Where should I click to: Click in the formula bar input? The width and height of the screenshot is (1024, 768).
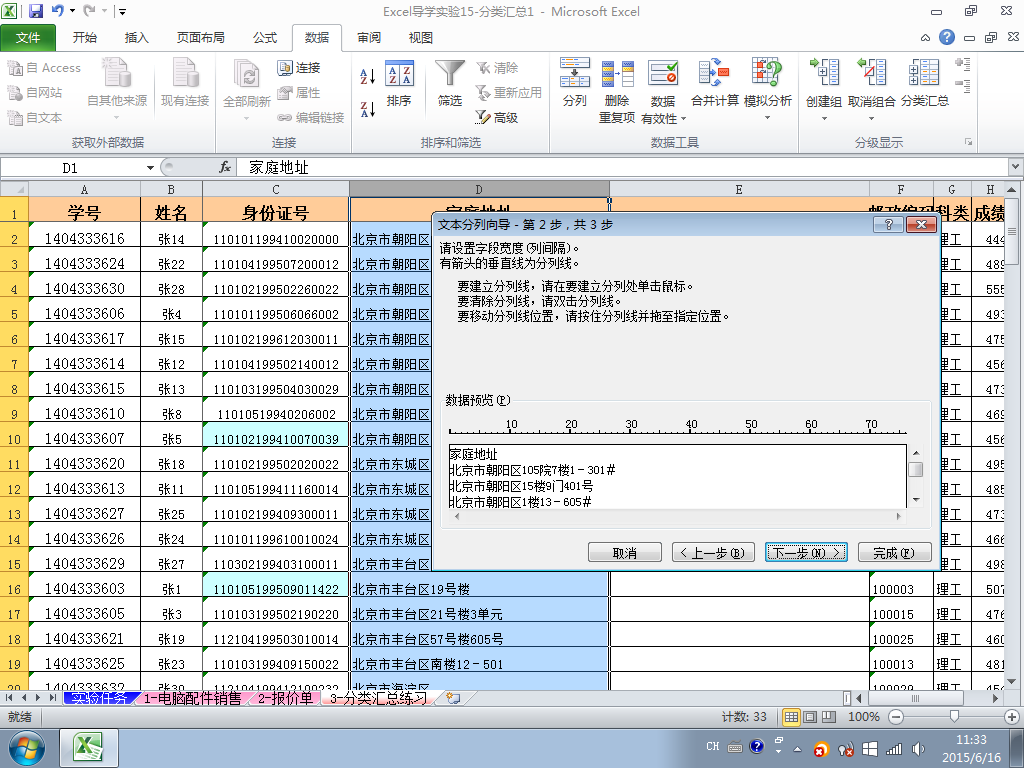(622, 168)
